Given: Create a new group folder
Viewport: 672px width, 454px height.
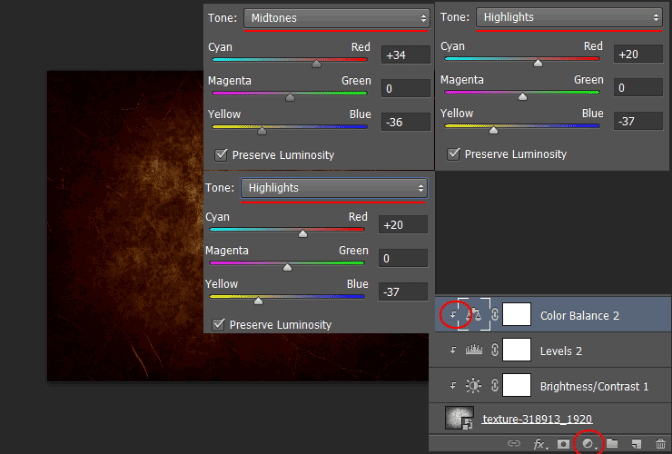Looking at the screenshot, I should pyautogui.click(x=612, y=443).
